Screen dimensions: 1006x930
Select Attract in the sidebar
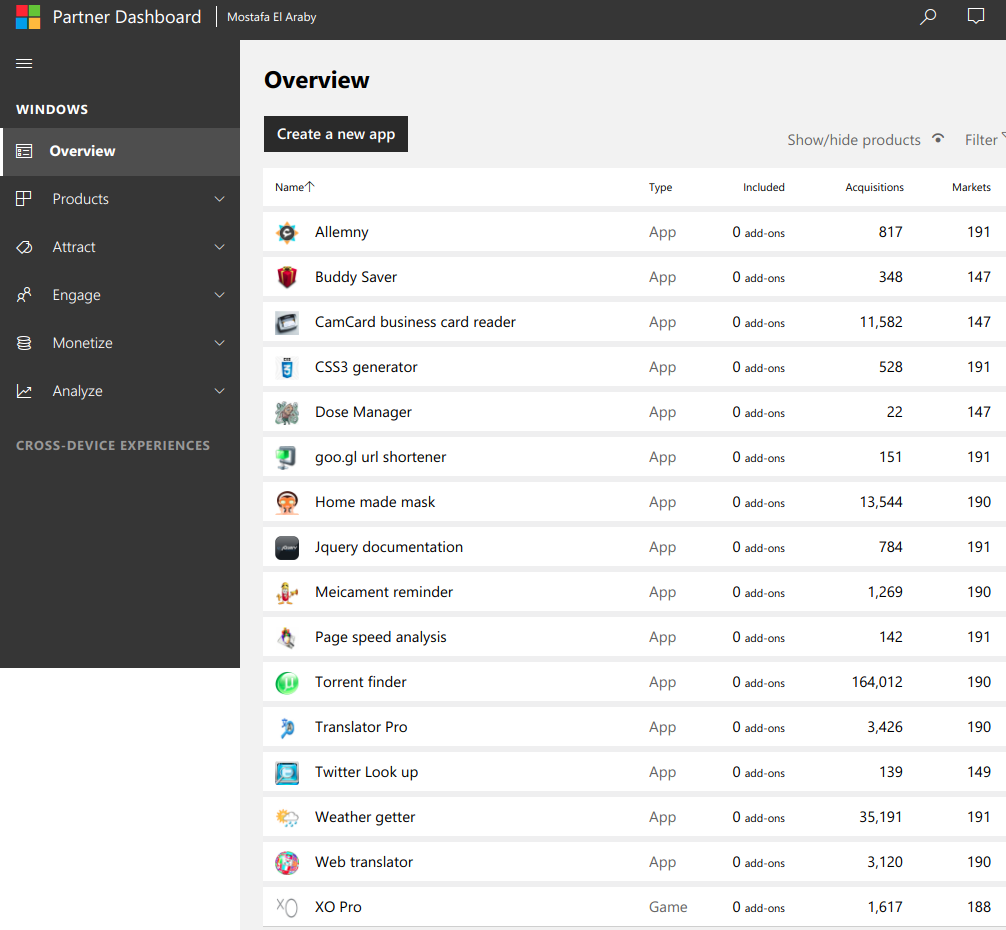coord(121,247)
